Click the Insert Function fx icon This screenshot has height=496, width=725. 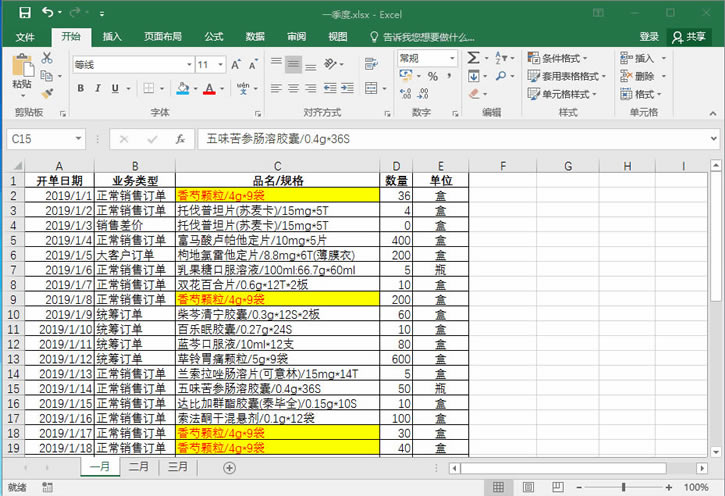[180, 139]
